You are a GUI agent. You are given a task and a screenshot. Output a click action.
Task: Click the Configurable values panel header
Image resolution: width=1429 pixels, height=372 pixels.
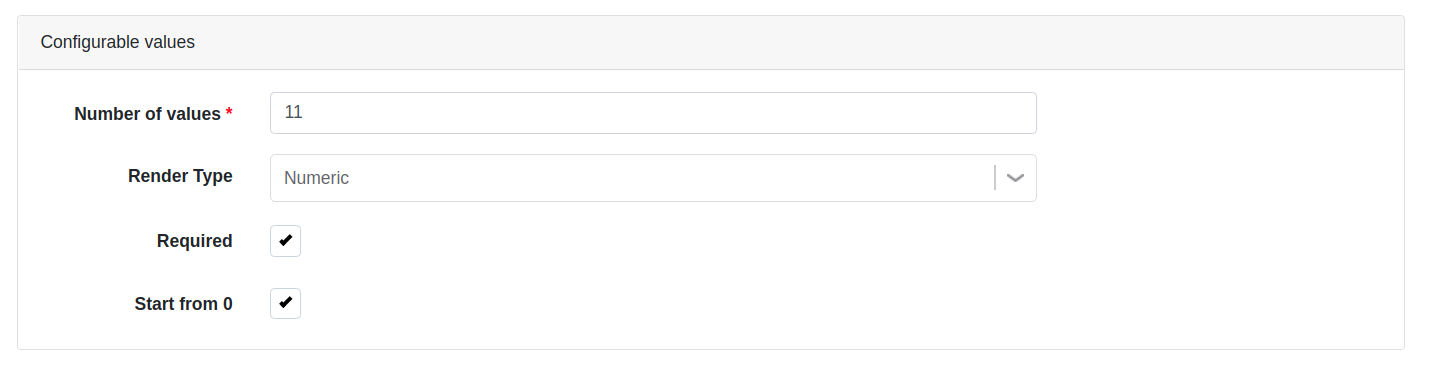(x=711, y=43)
